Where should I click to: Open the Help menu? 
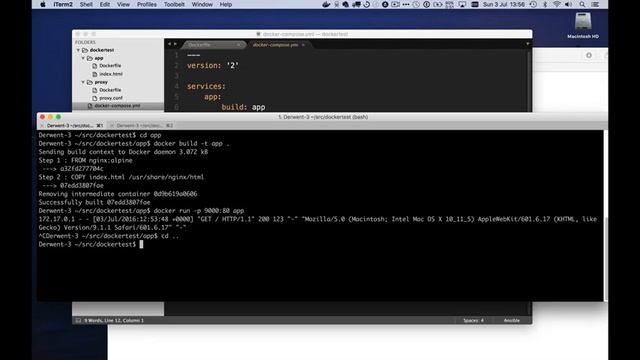pyautogui.click(x=226, y=4)
